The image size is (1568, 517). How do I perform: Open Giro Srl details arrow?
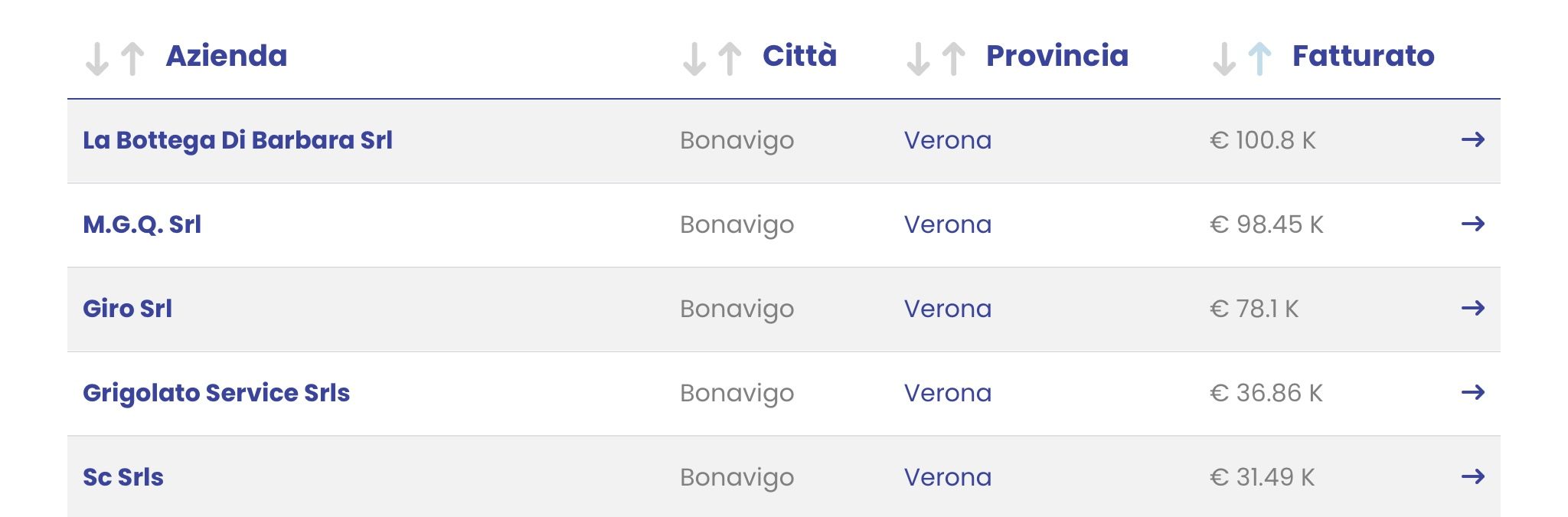click(x=1473, y=308)
